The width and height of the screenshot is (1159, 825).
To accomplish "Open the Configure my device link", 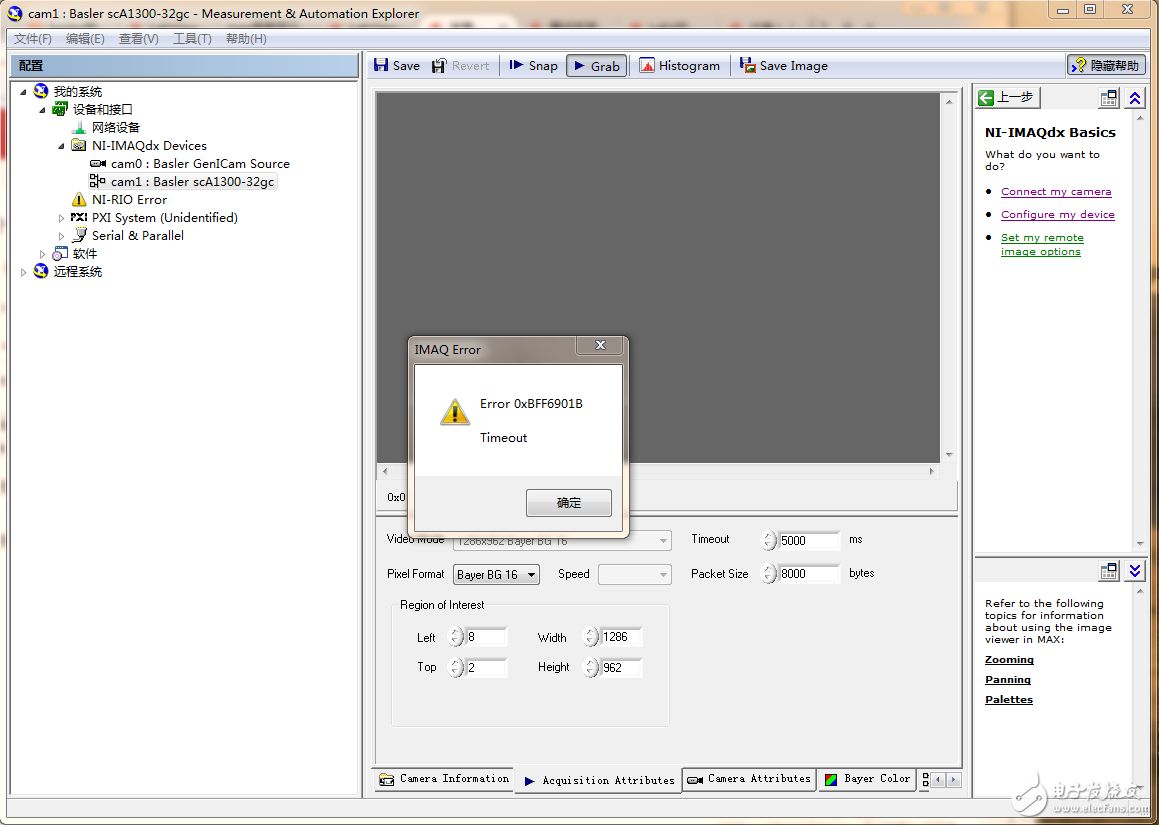I will (x=1058, y=214).
